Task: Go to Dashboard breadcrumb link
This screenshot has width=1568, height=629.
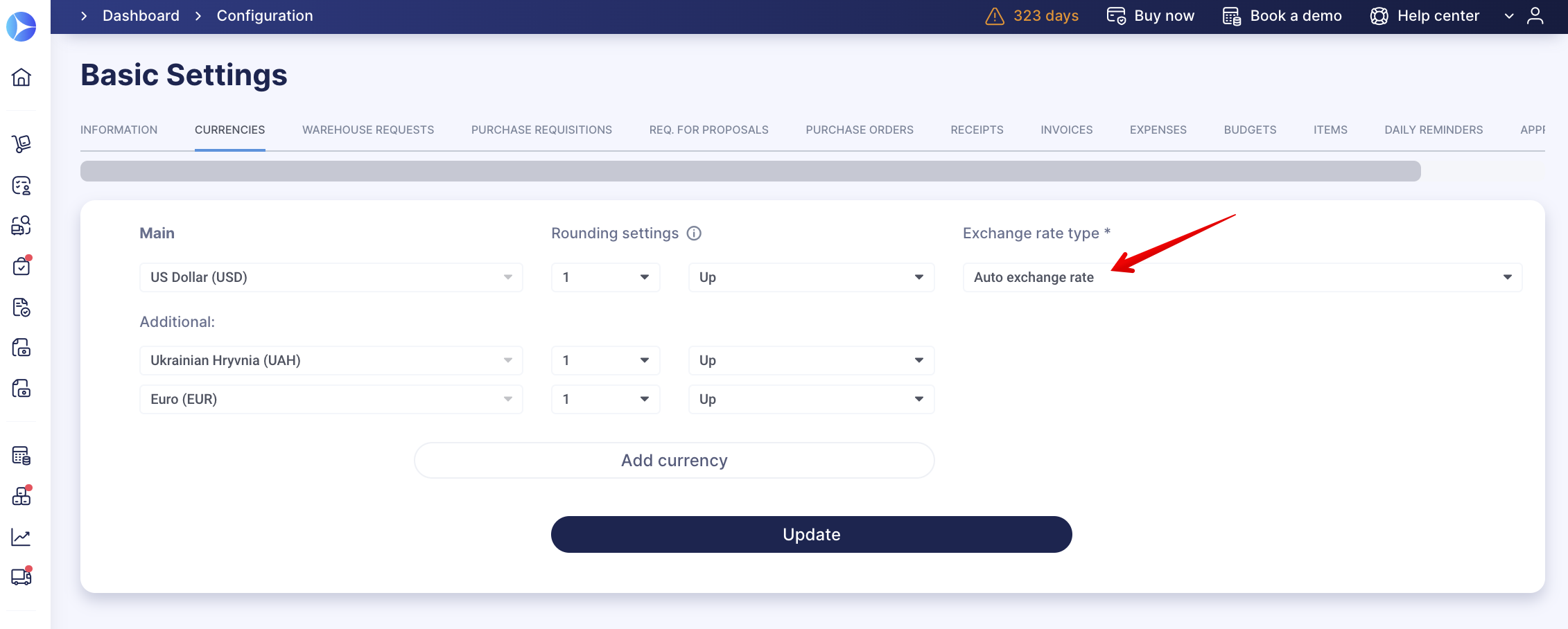Action: point(141,16)
